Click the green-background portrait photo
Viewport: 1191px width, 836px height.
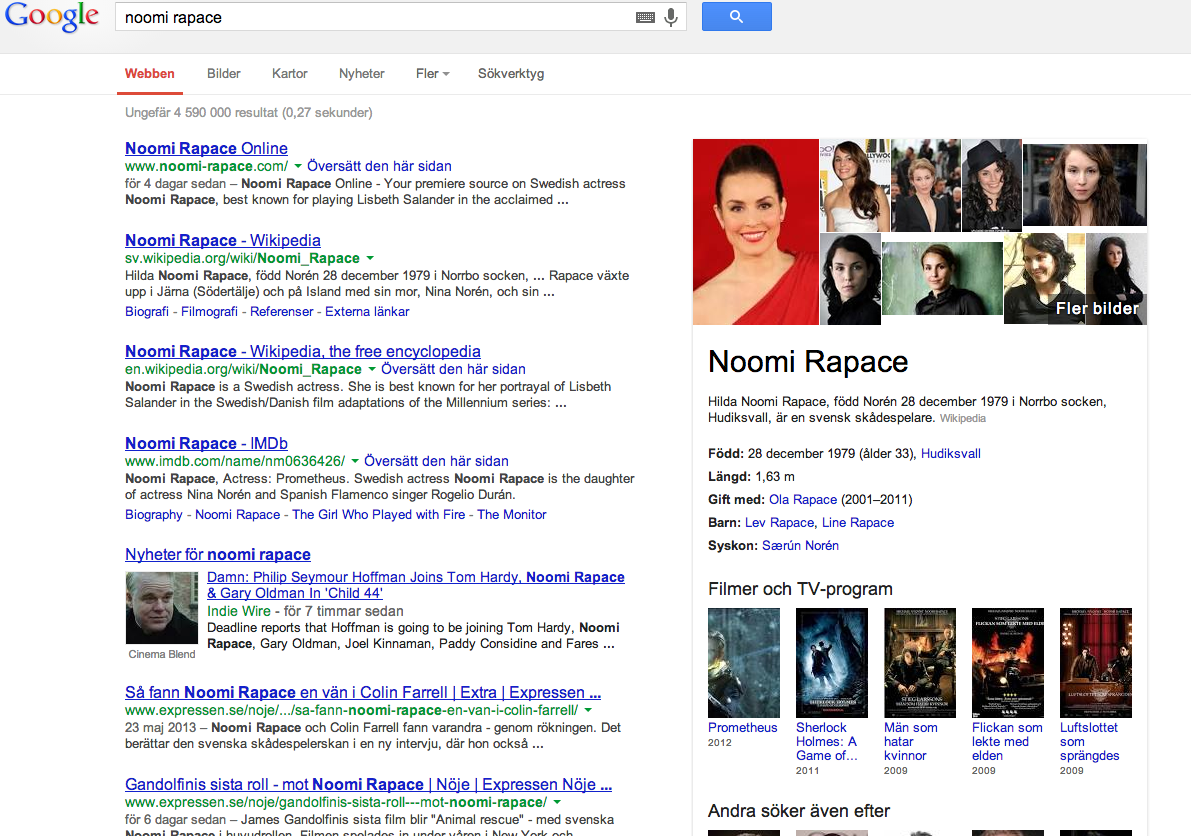pyautogui.click(x=942, y=279)
